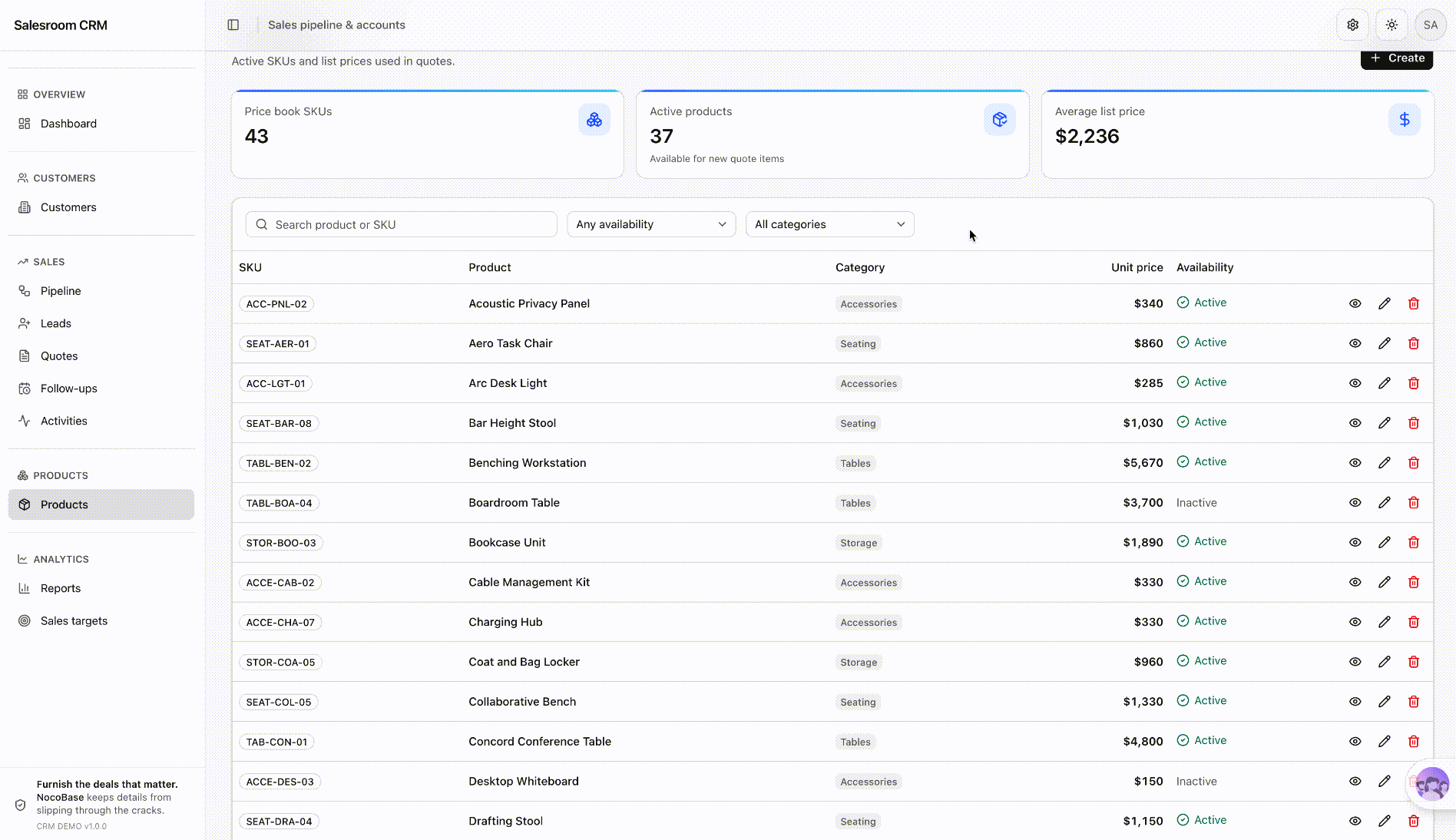Screen dimensions: 1456x840
Task: Click the Price book SKUs cubes icon
Action: (x=594, y=120)
